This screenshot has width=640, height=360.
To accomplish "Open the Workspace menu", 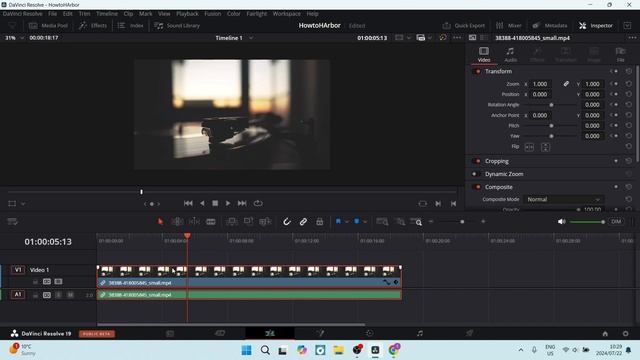I will [x=287, y=13].
